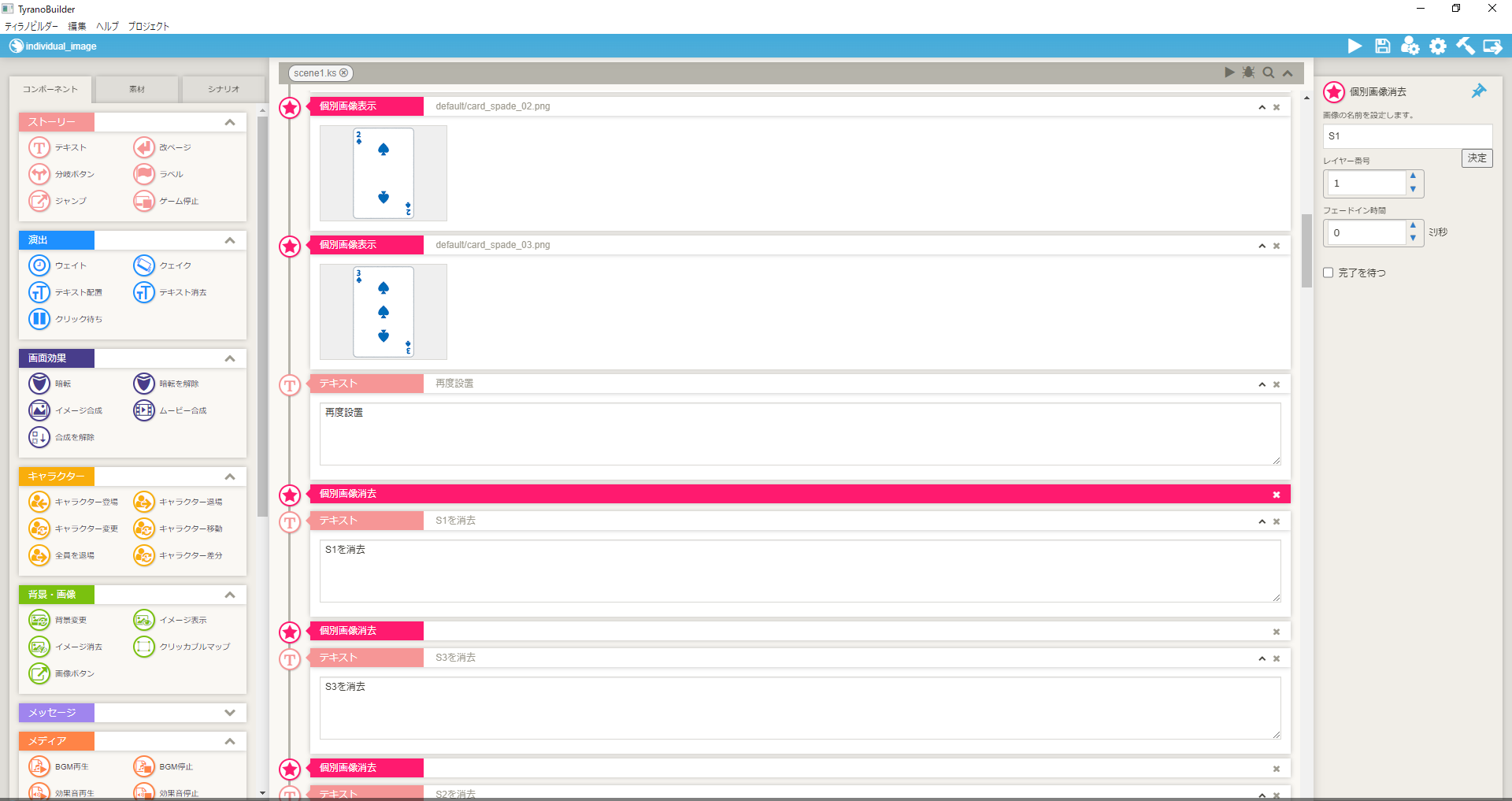Toggle the pin icon on the parameter panel
Image resolution: width=1512 pixels, height=801 pixels.
(x=1479, y=91)
